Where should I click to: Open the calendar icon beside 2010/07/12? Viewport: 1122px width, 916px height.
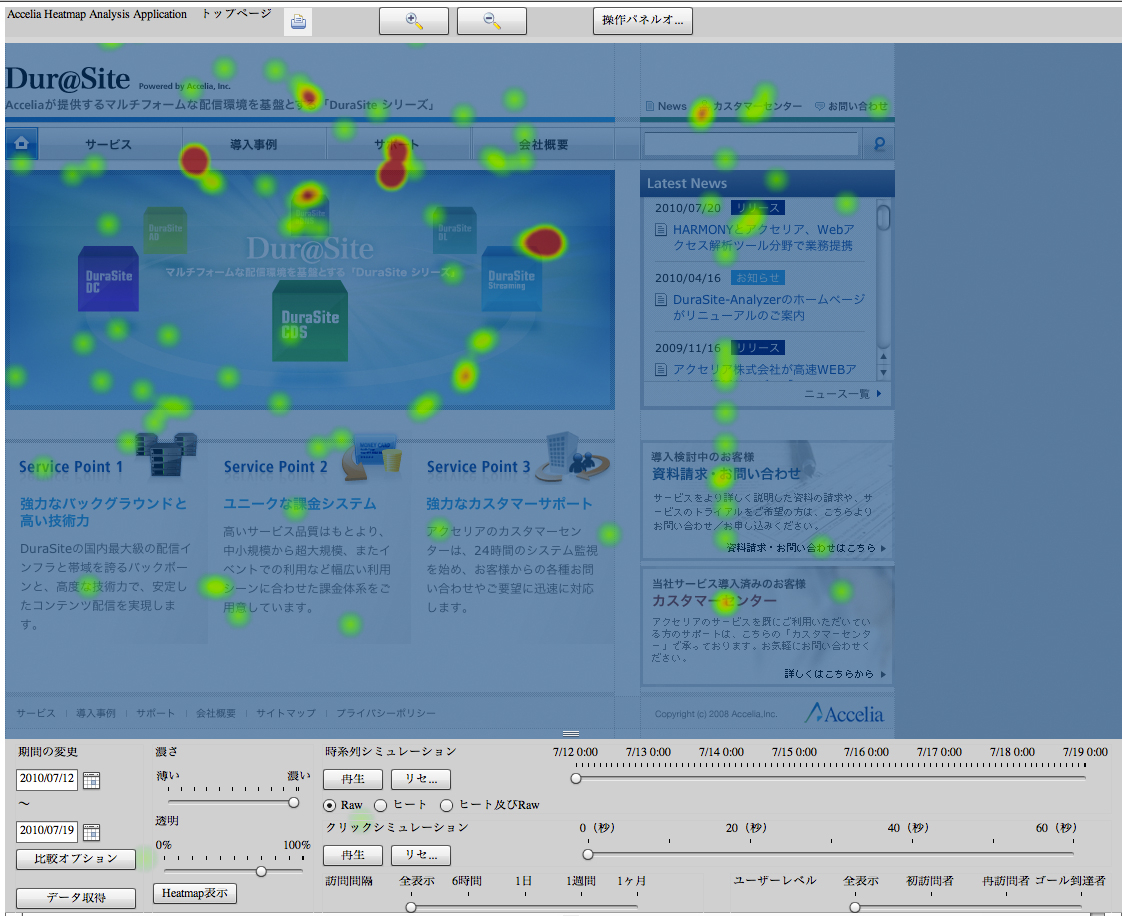click(x=92, y=780)
